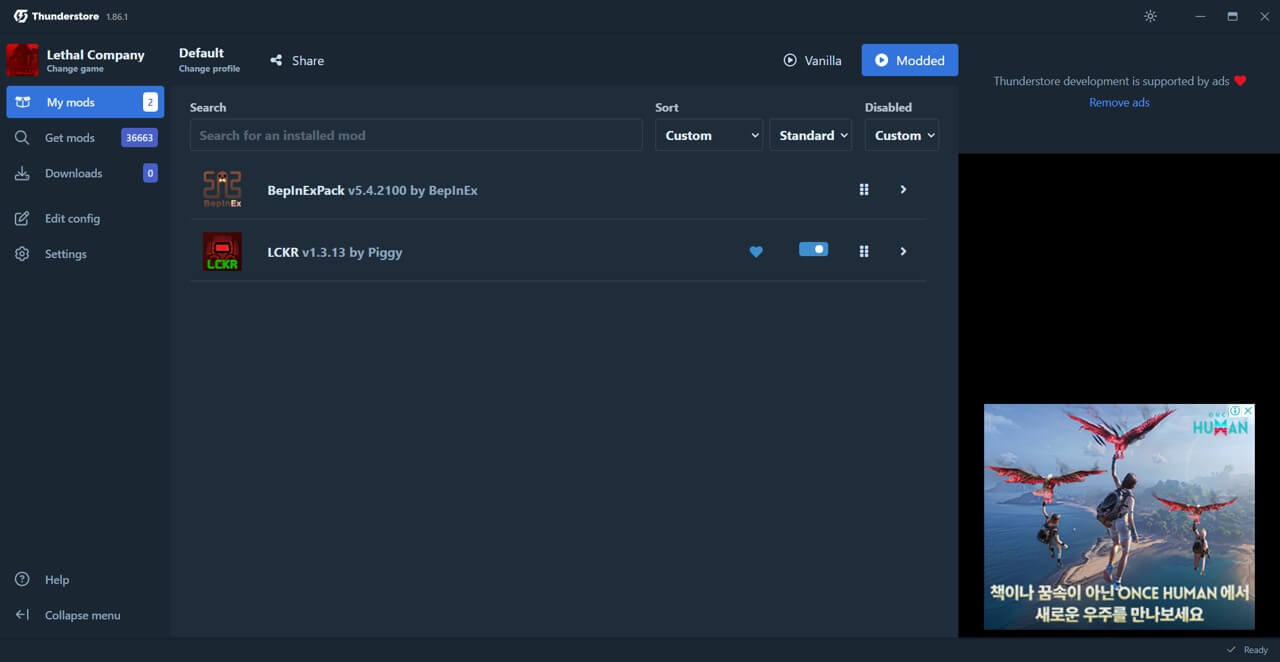The height and width of the screenshot is (662, 1280).
Task: Click the Lethal Company game thumbnail
Action: point(22,60)
